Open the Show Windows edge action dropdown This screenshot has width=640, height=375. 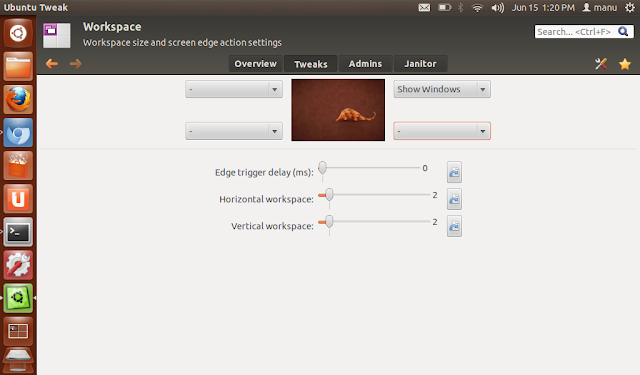[442, 89]
